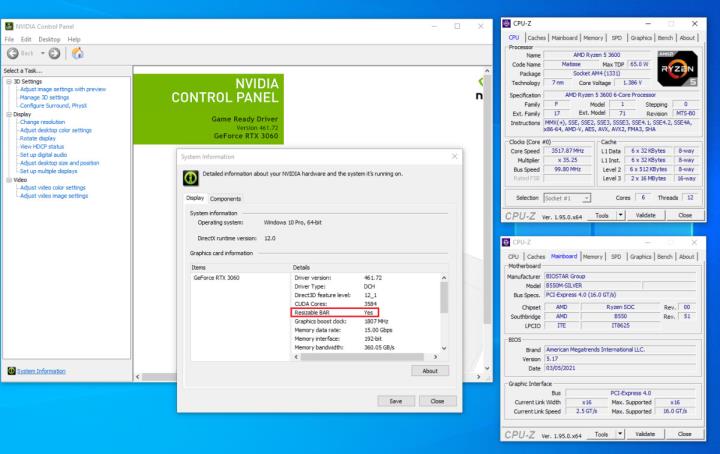
Task: Open SPD tab in bottom CPU-Z window
Action: click(616, 257)
